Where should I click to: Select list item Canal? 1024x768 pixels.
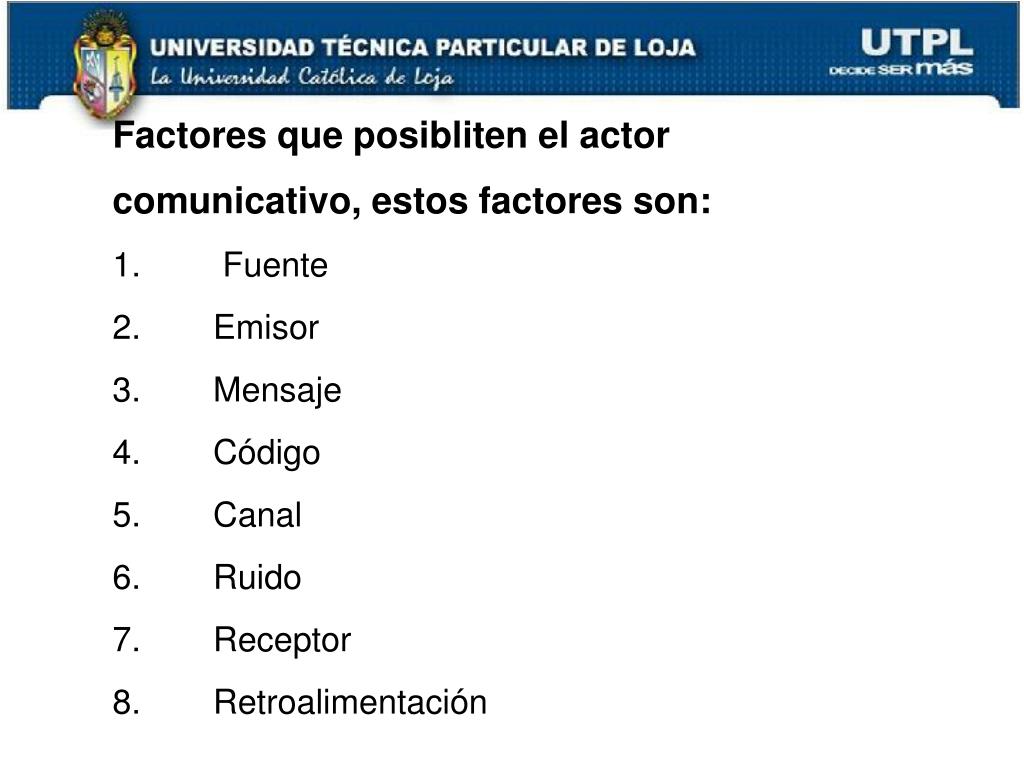click(257, 515)
